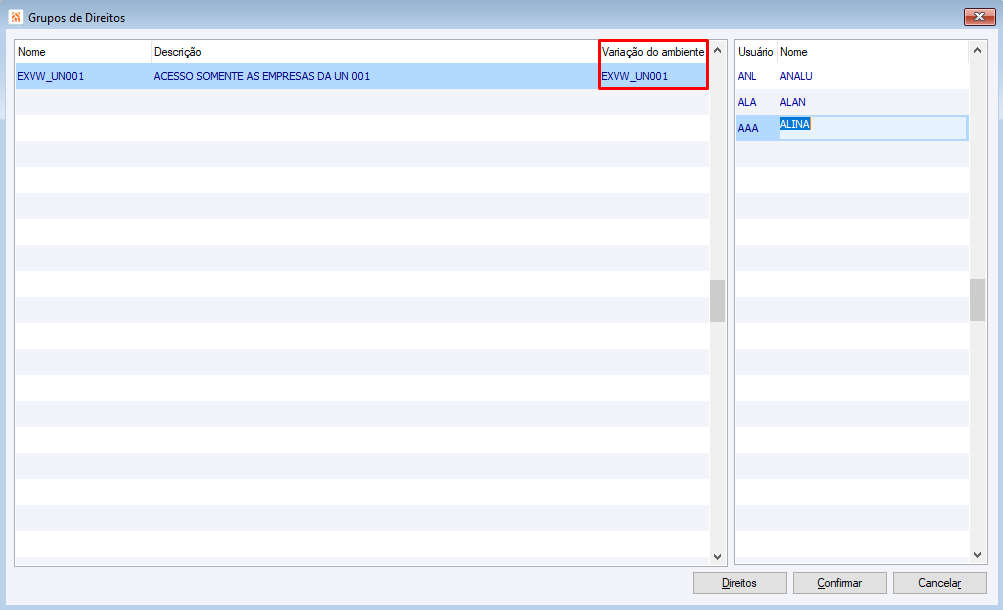Click scroll down arrow of users list
Screen dimensions: 1003x610
(977, 555)
